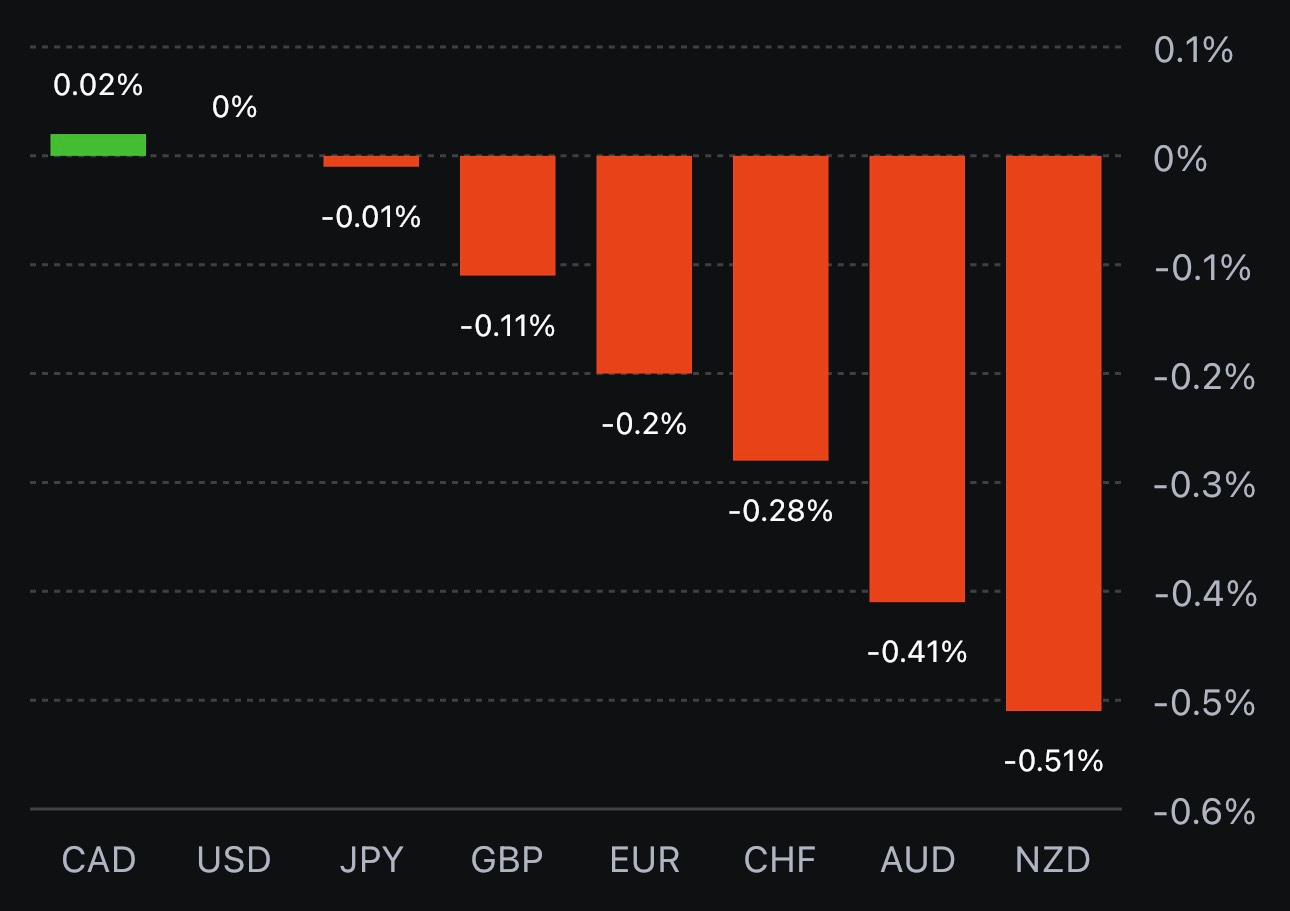Click the AUD axis label

pos(917,860)
